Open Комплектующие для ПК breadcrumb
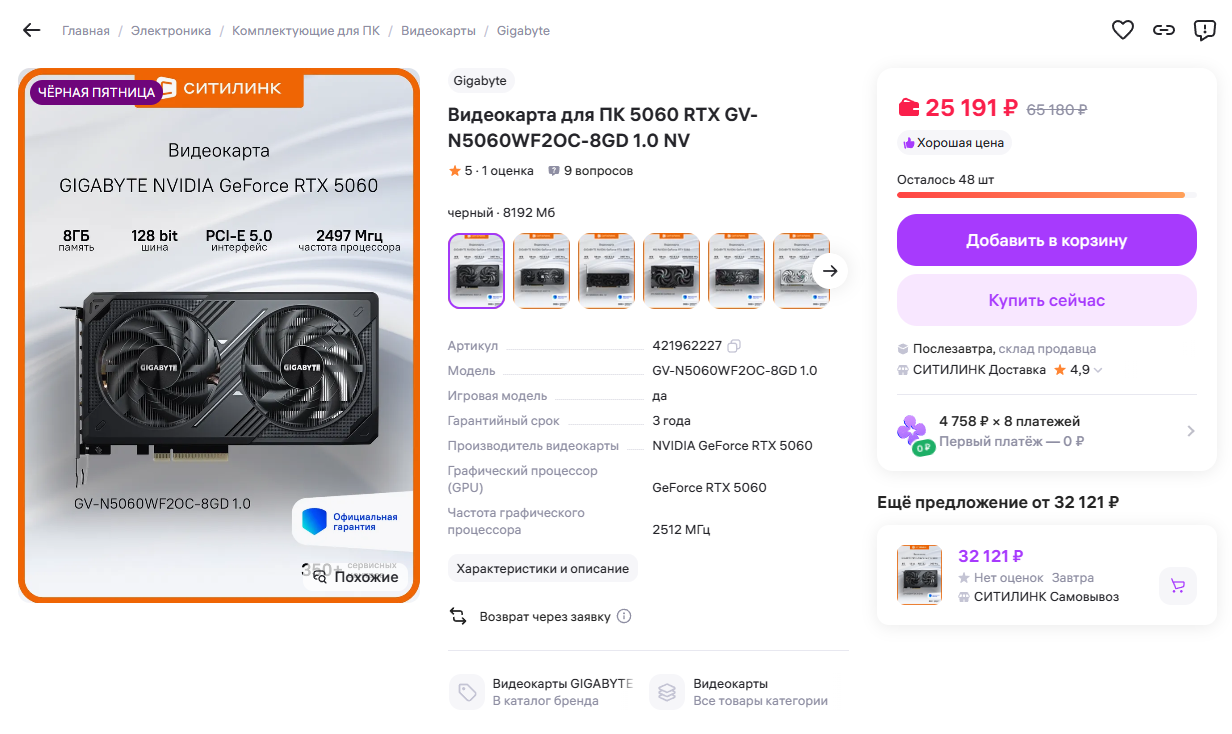 pyautogui.click(x=305, y=31)
